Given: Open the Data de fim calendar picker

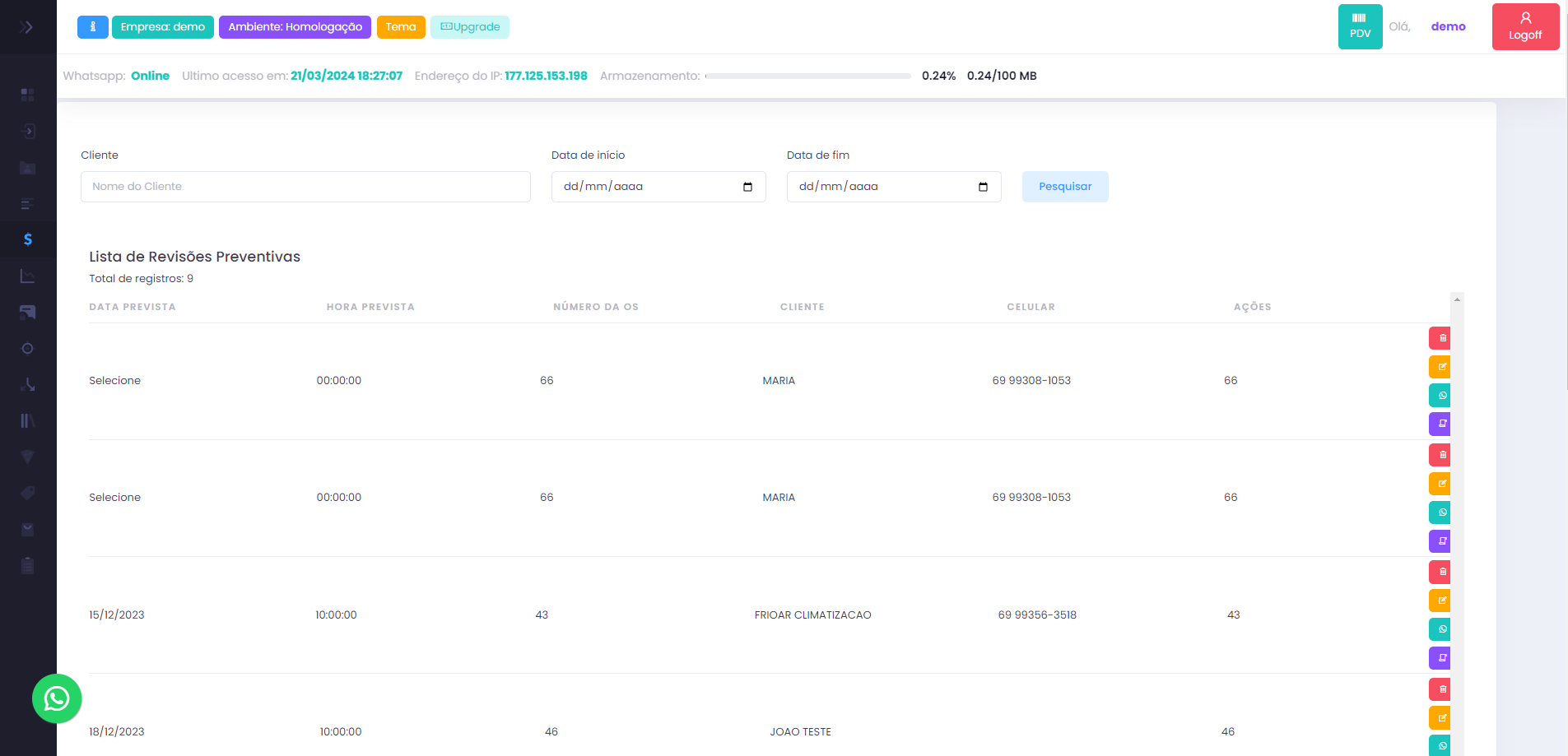Looking at the screenshot, I should (x=983, y=187).
